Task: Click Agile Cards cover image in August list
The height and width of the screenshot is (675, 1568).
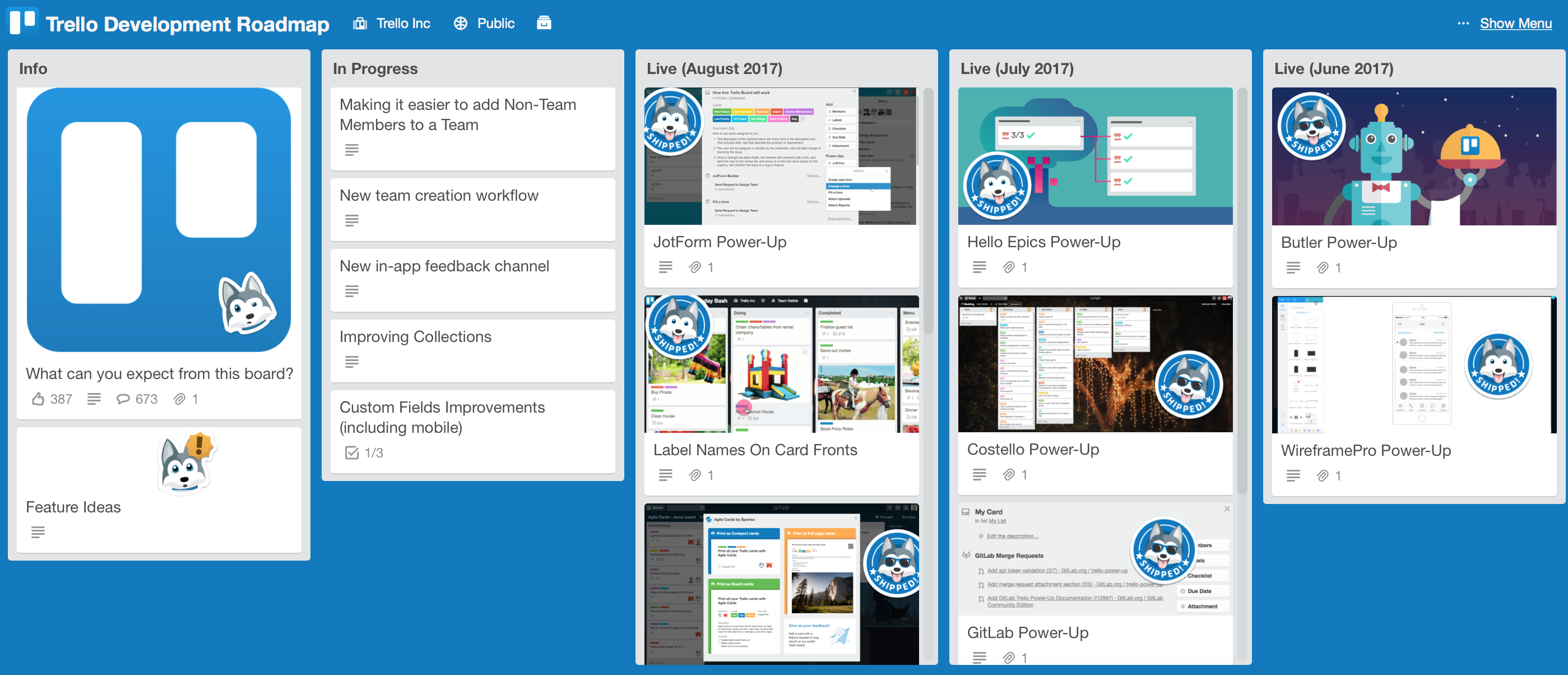Action: (782, 584)
